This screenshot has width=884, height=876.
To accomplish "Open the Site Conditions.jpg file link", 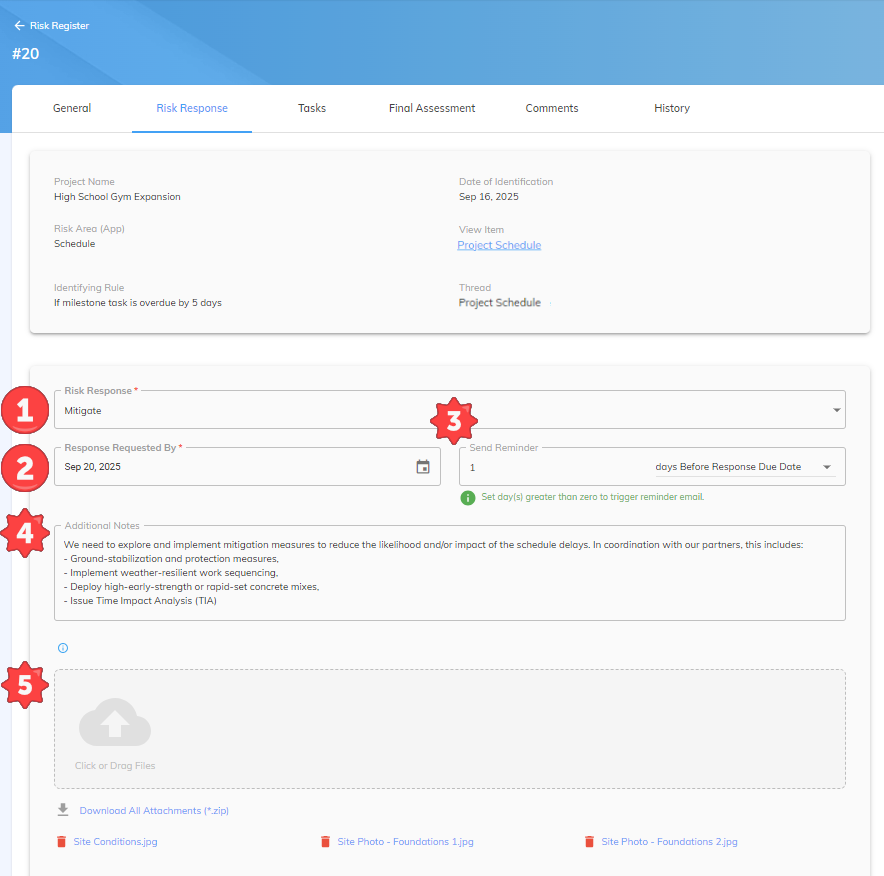I will point(116,842).
